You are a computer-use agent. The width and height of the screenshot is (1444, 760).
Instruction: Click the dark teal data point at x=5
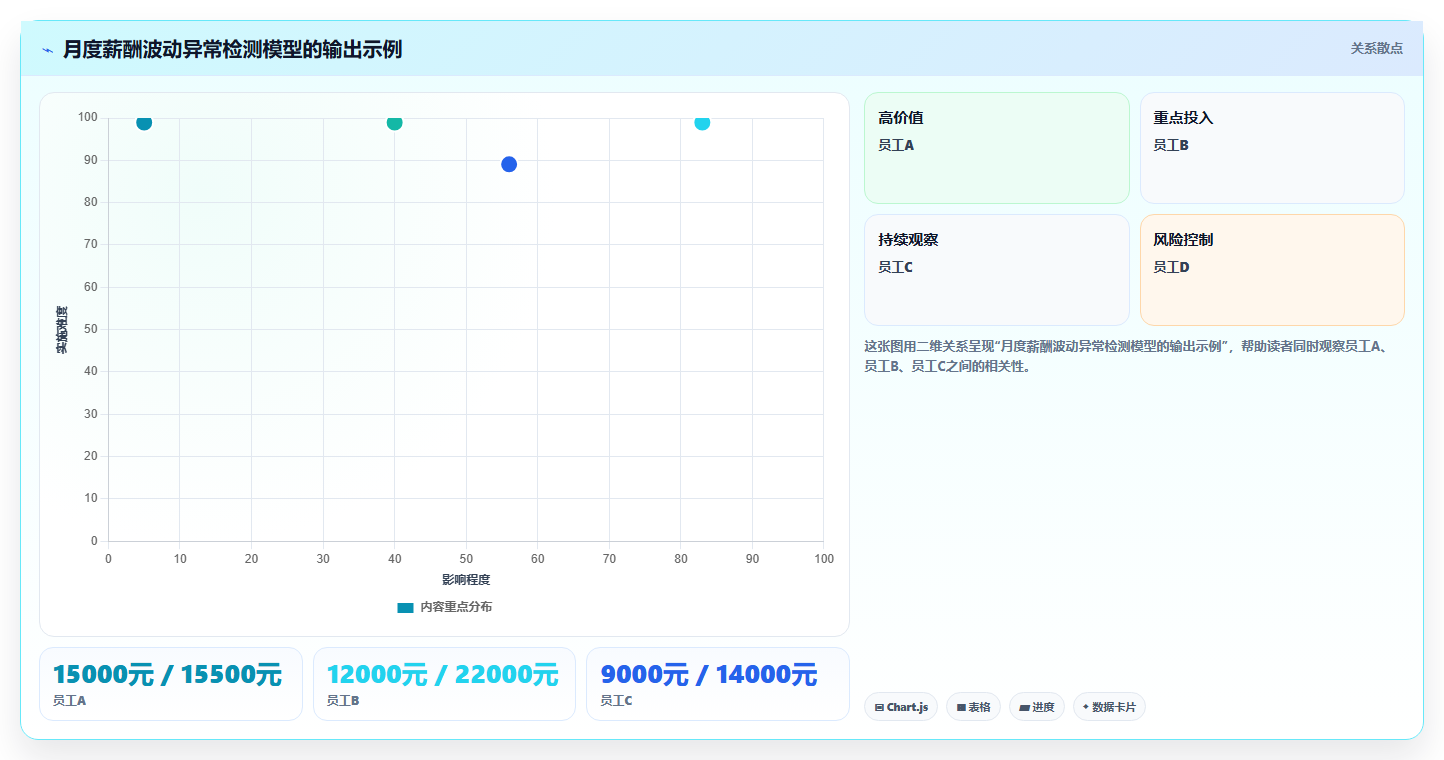[144, 122]
